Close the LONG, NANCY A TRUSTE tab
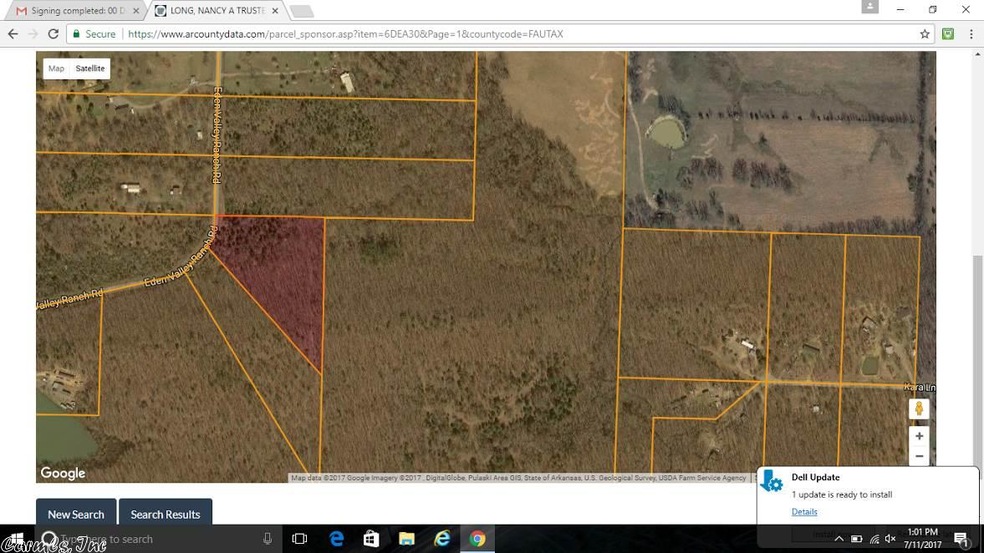984x553 pixels. tap(275, 11)
